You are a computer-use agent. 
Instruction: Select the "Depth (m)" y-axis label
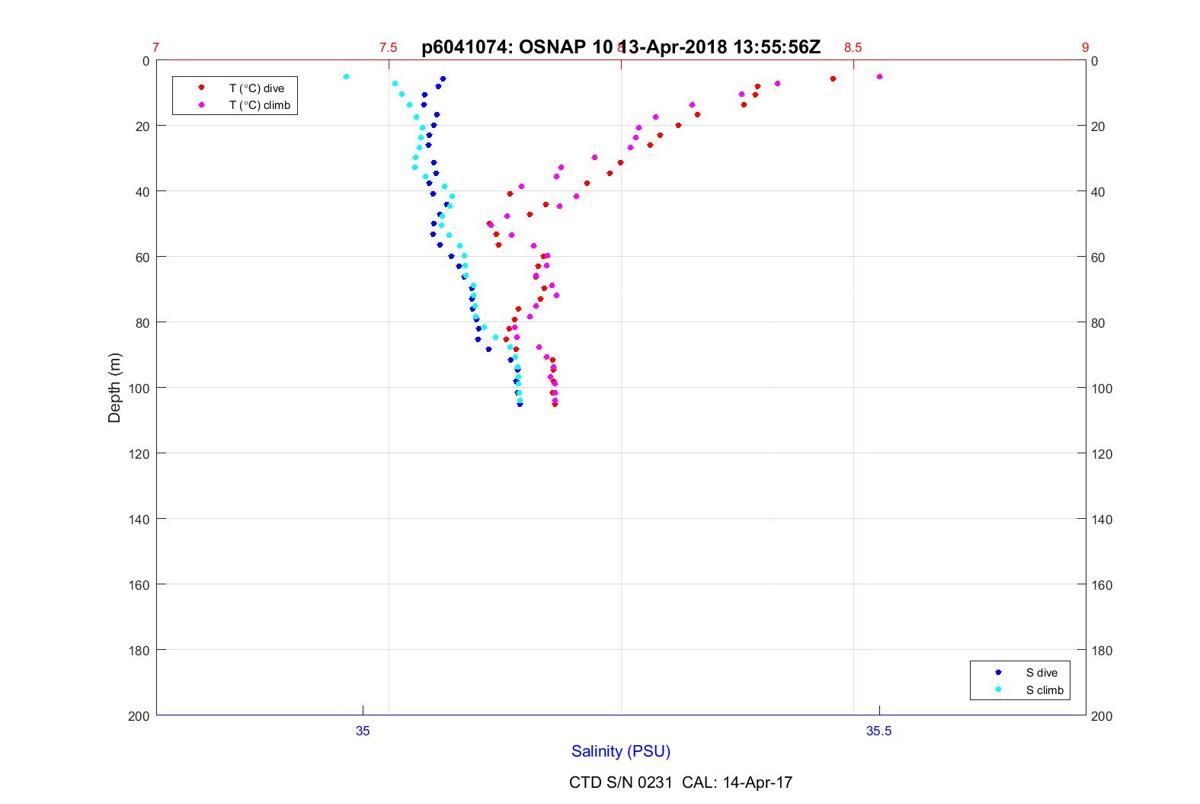[x=115, y=388]
